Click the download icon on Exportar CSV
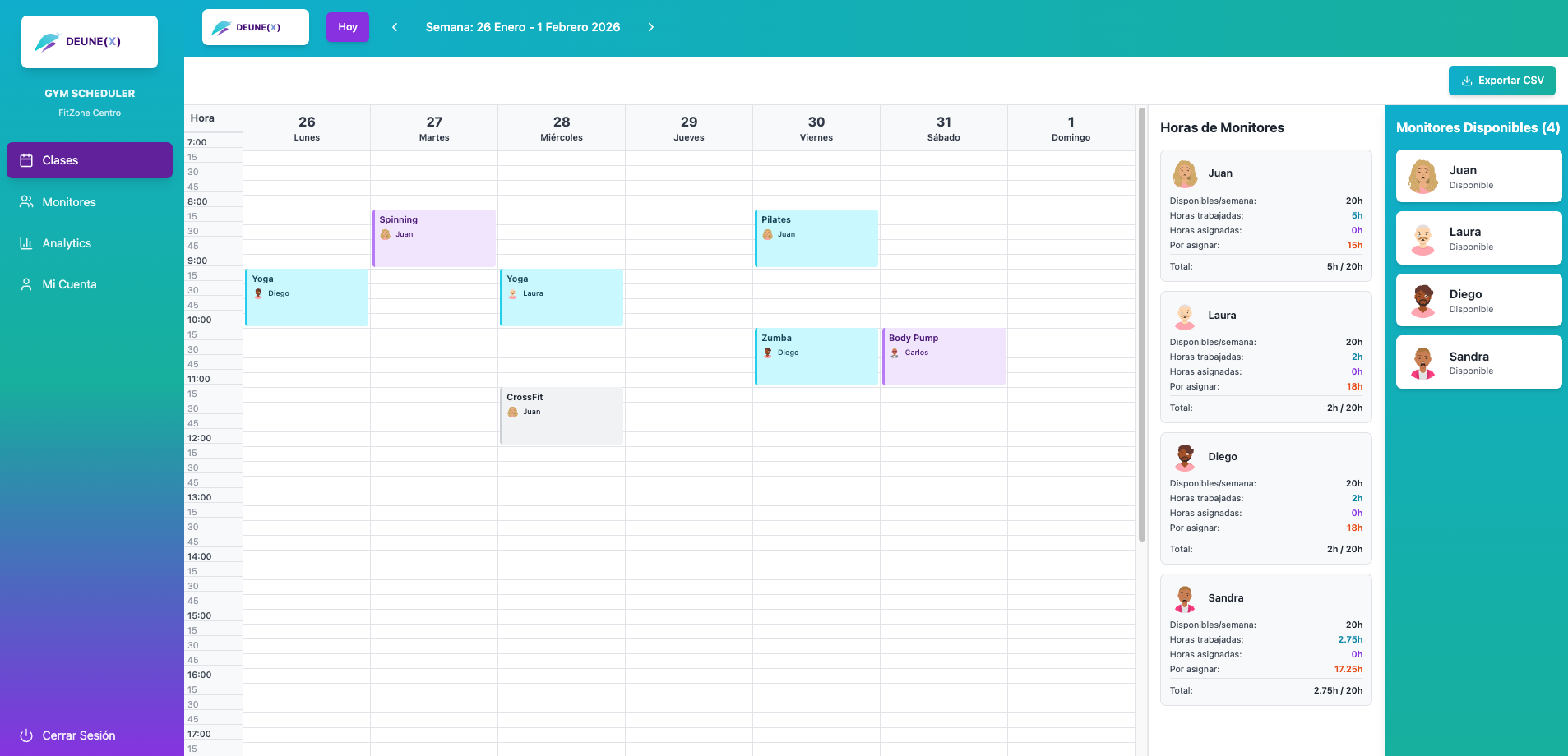The width and height of the screenshot is (1568, 756). [x=1467, y=81]
